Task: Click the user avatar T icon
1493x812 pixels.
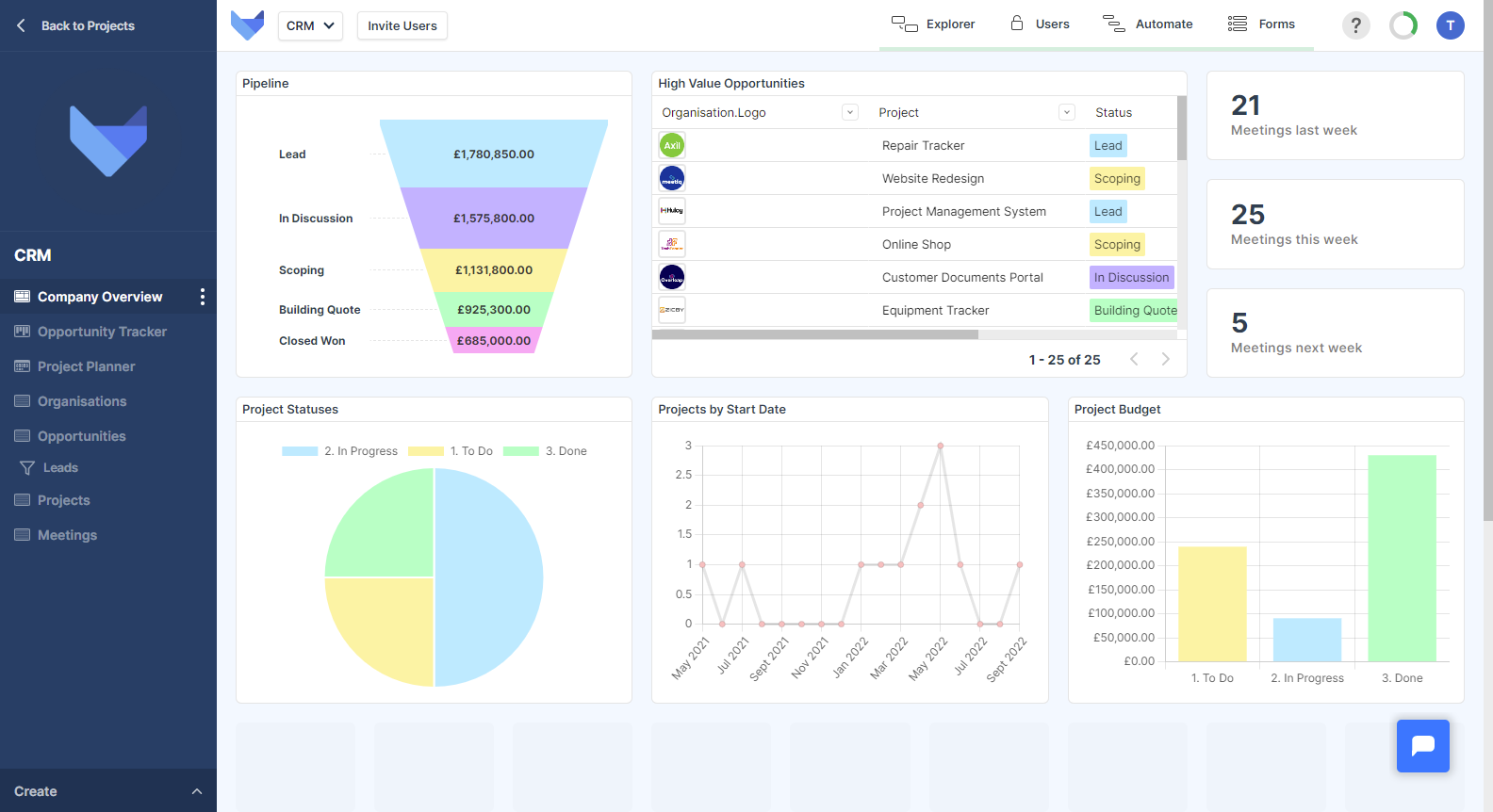Action: pyautogui.click(x=1450, y=25)
